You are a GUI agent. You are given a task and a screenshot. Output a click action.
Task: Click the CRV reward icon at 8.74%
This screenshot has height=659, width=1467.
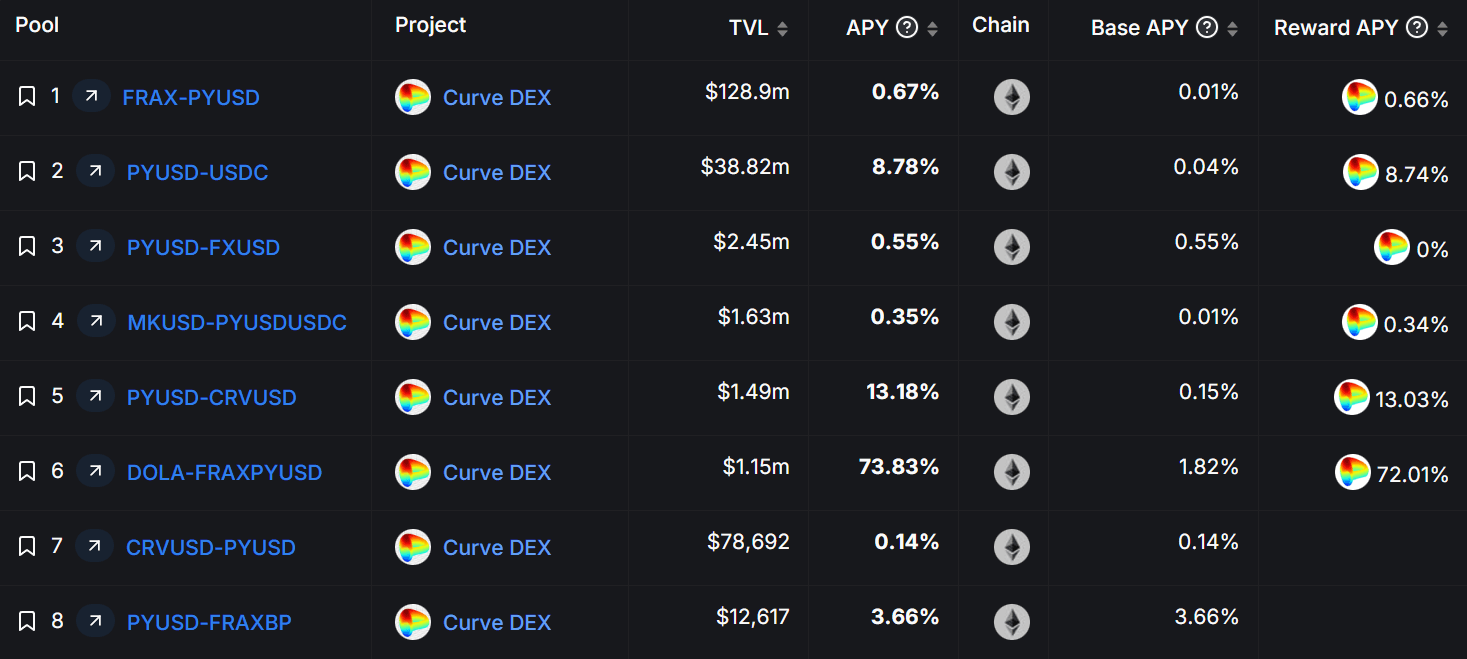(x=1360, y=172)
